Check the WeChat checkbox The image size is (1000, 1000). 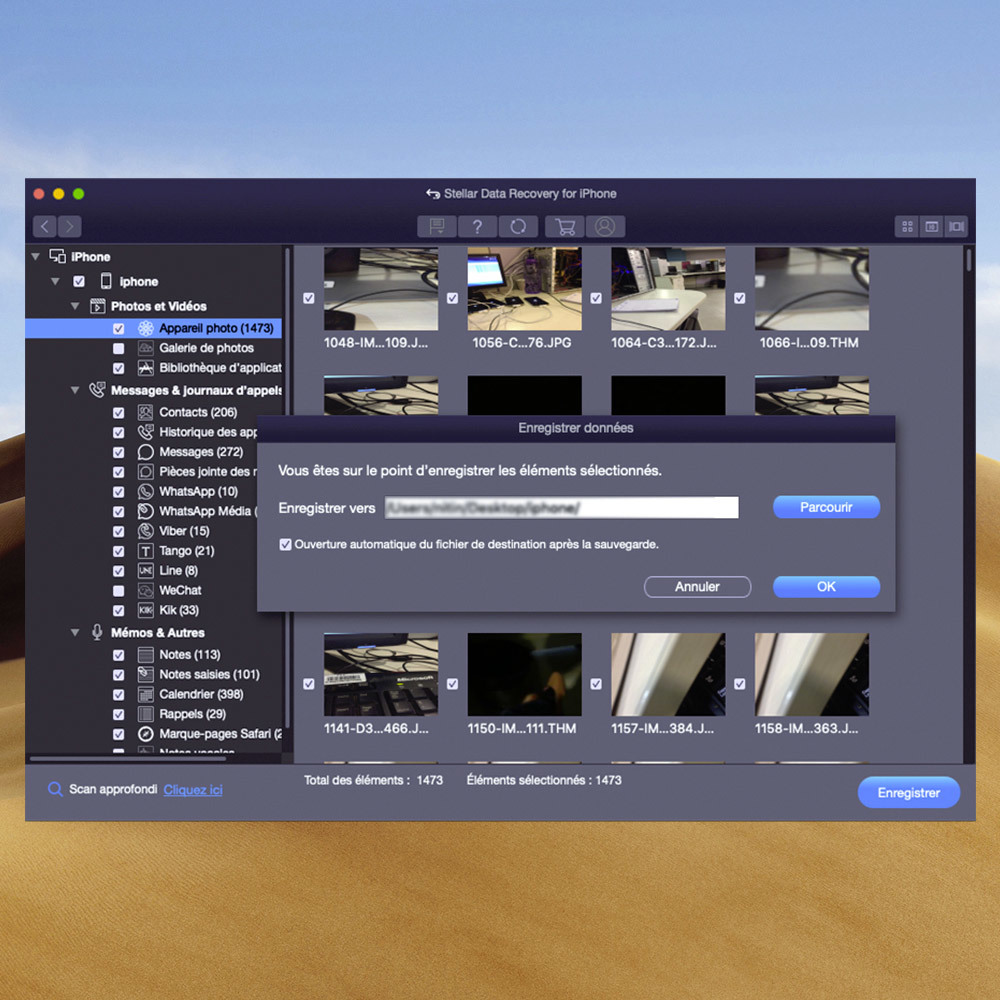click(119, 591)
